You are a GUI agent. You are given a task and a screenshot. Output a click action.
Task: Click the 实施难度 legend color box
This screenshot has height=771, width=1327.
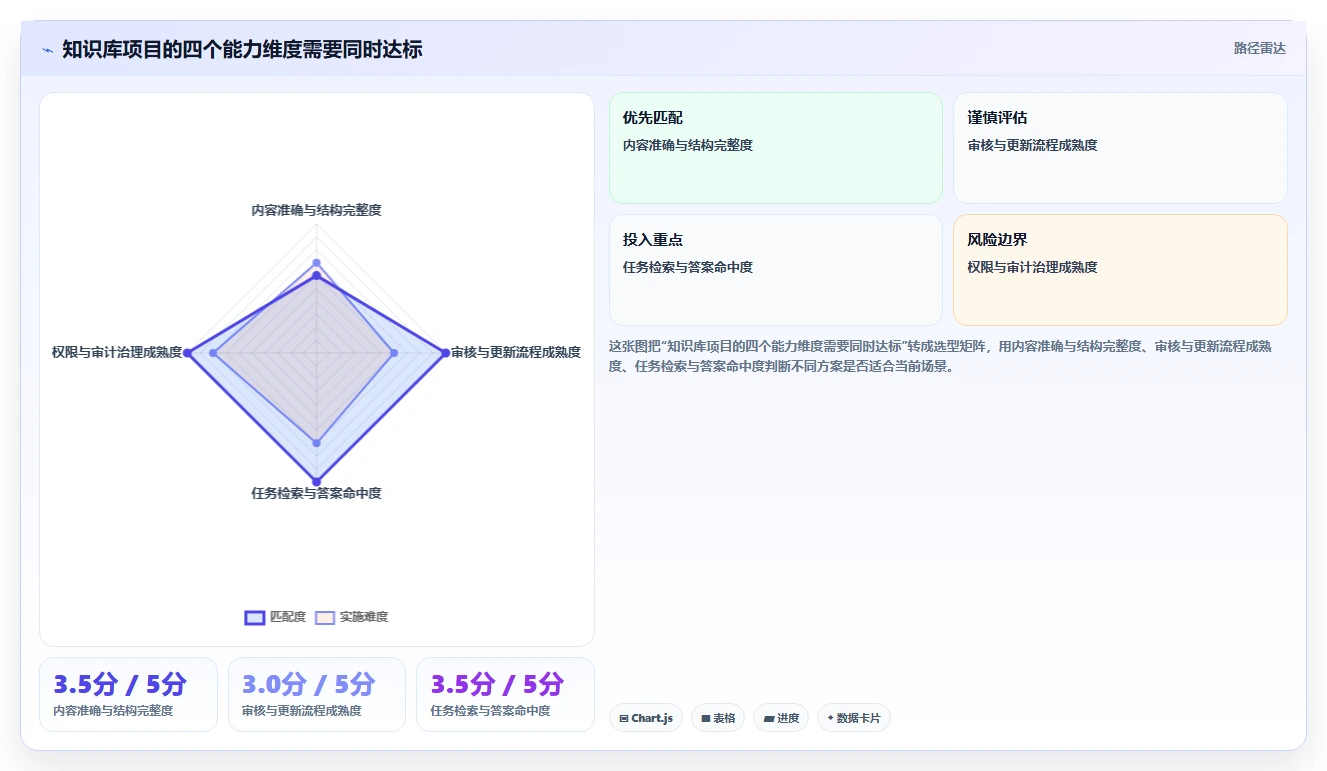[325, 618]
